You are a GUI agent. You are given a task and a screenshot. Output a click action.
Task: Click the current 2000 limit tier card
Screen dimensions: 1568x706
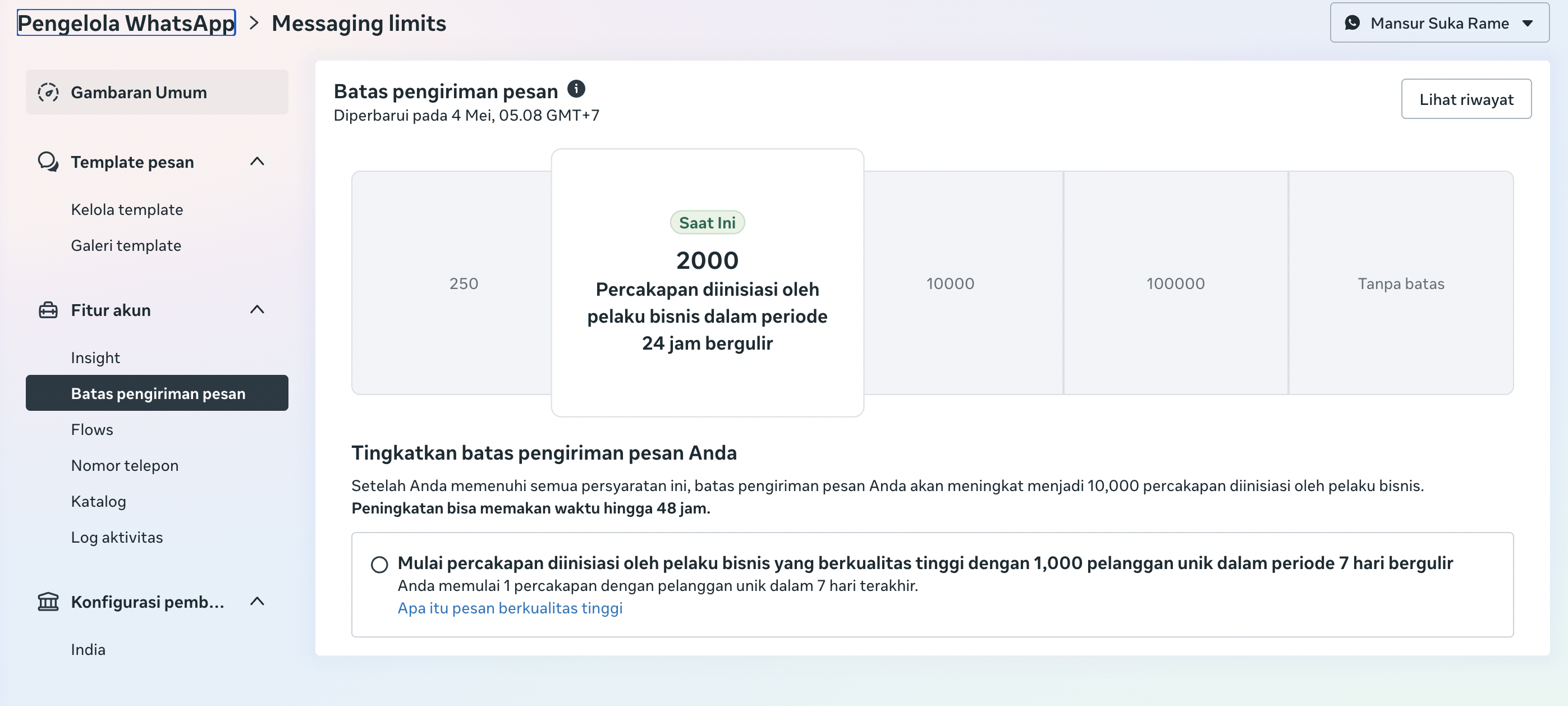pyautogui.click(x=707, y=283)
